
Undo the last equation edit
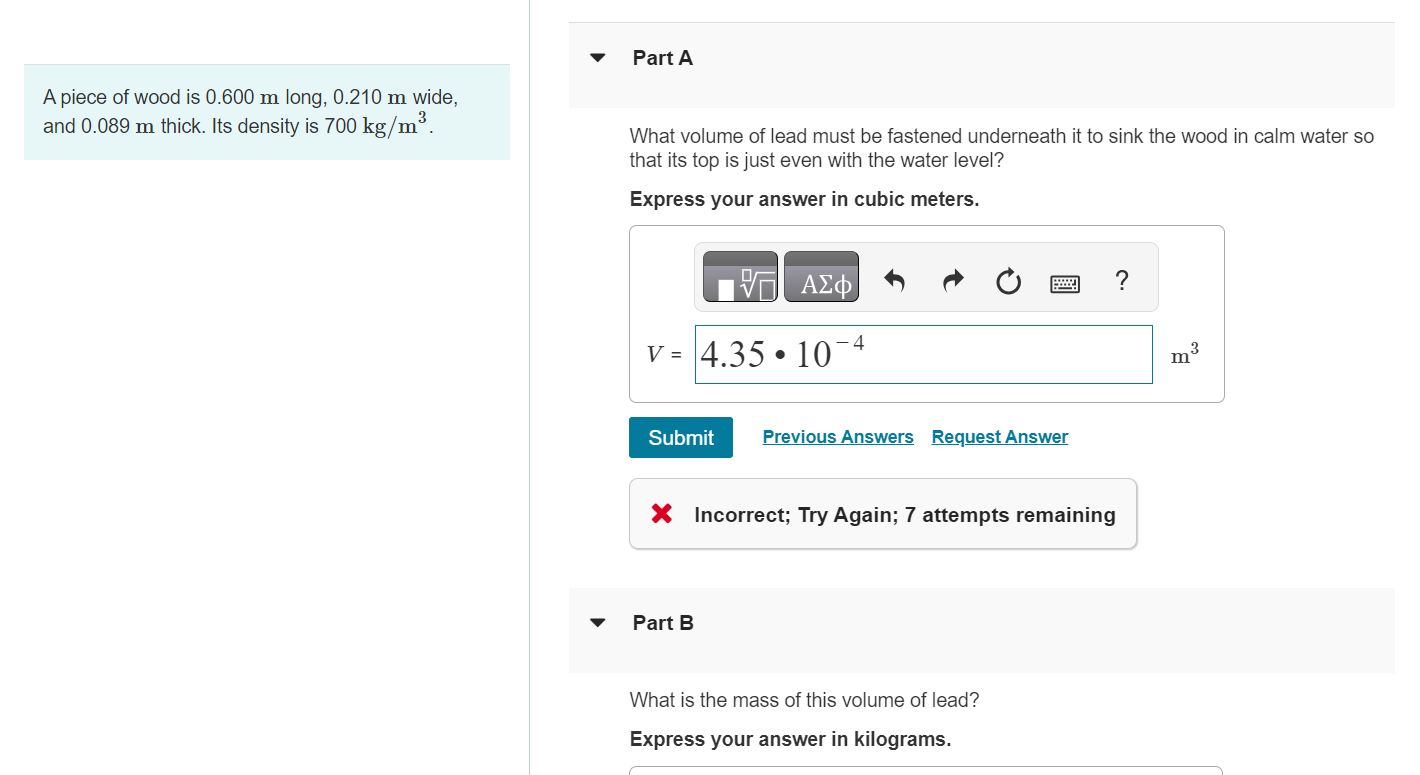(893, 281)
